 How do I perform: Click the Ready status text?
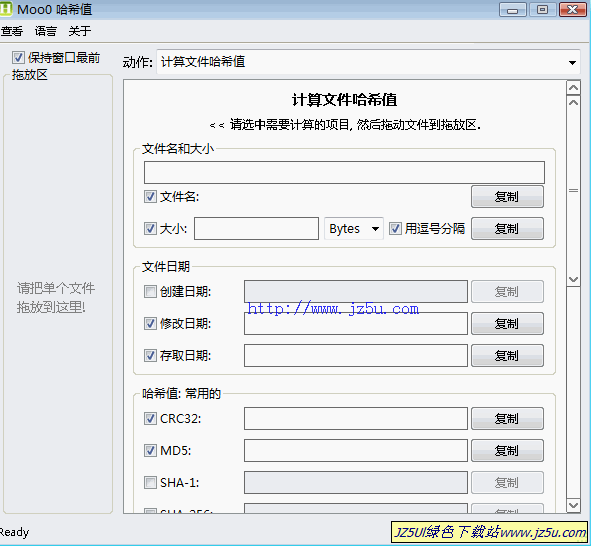tap(14, 532)
